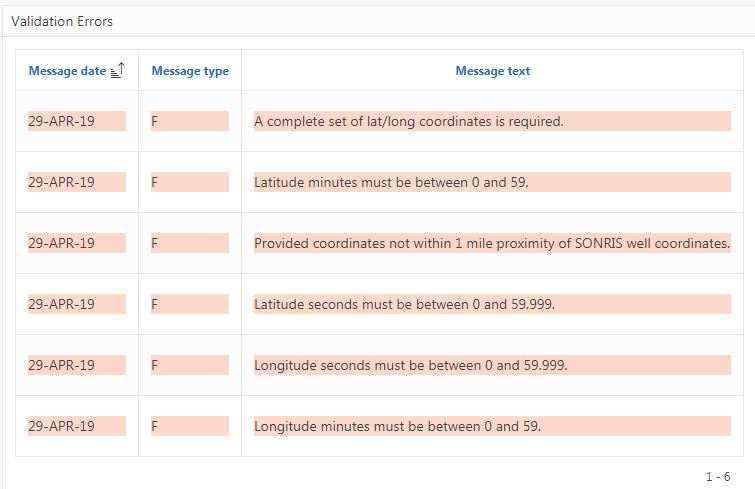Select the Validation Errors region title
755x489 pixels.
[62, 21]
